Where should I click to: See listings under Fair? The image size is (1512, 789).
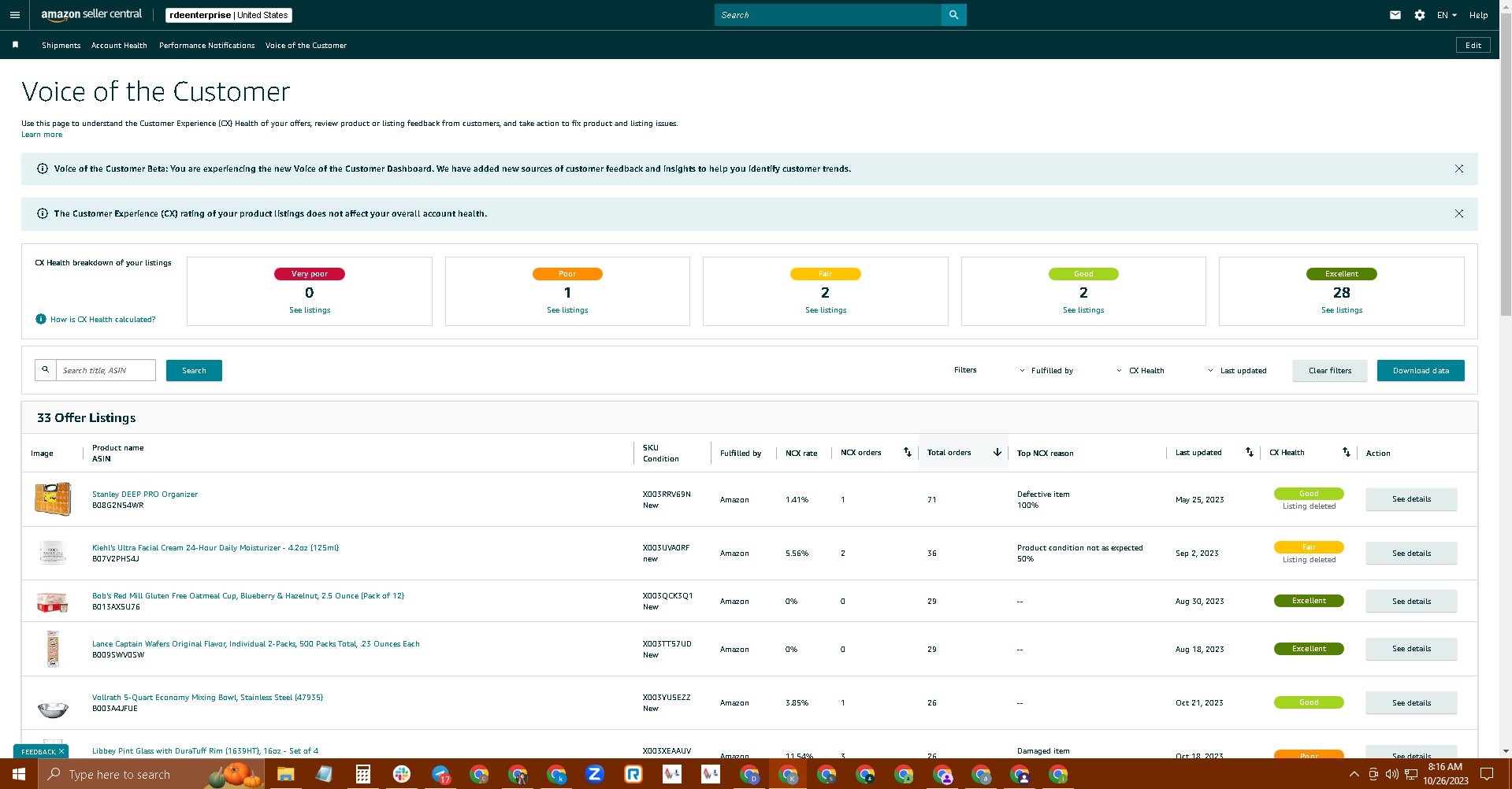pyautogui.click(x=826, y=310)
